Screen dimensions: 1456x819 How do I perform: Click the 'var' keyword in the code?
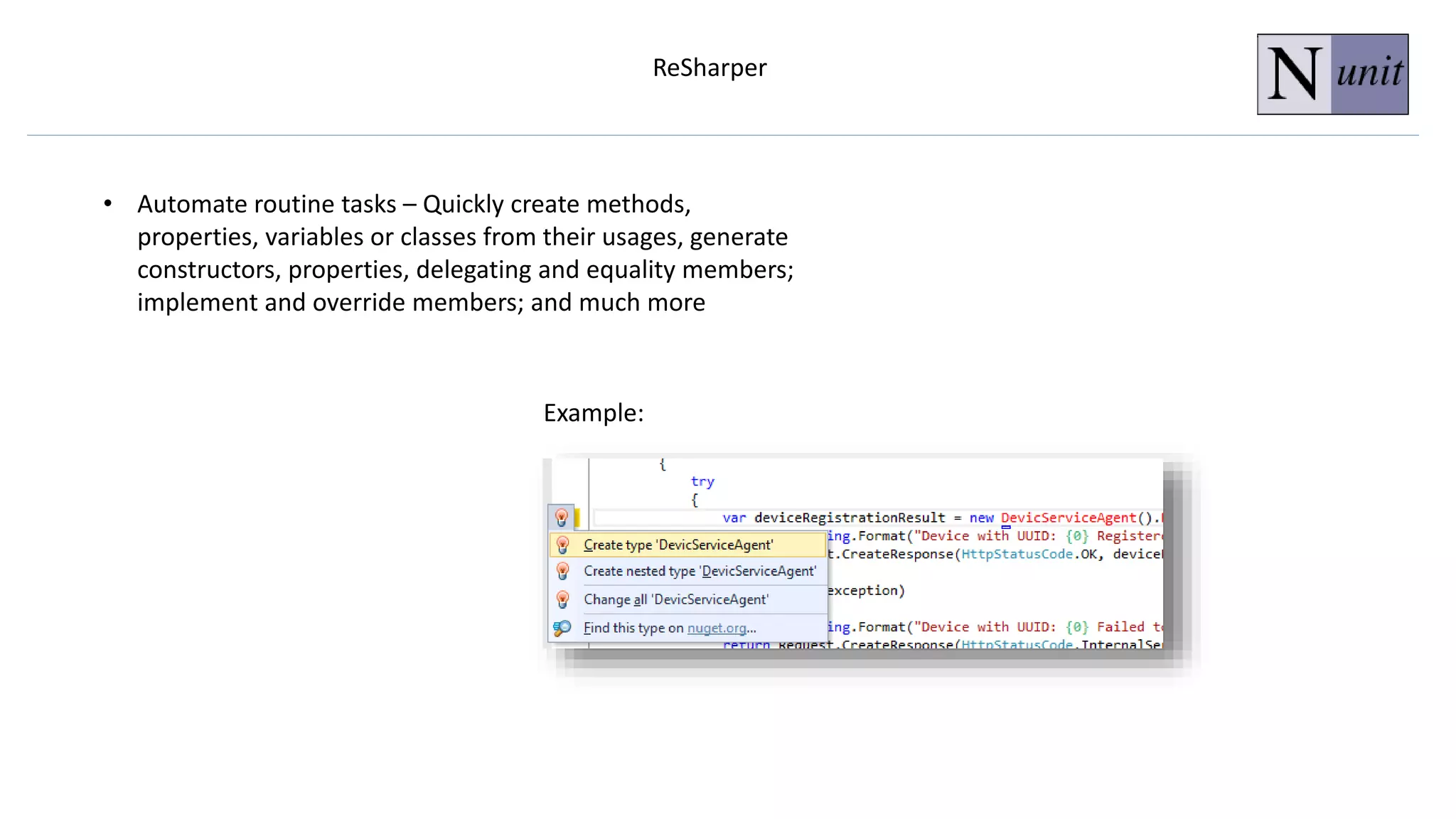click(734, 518)
